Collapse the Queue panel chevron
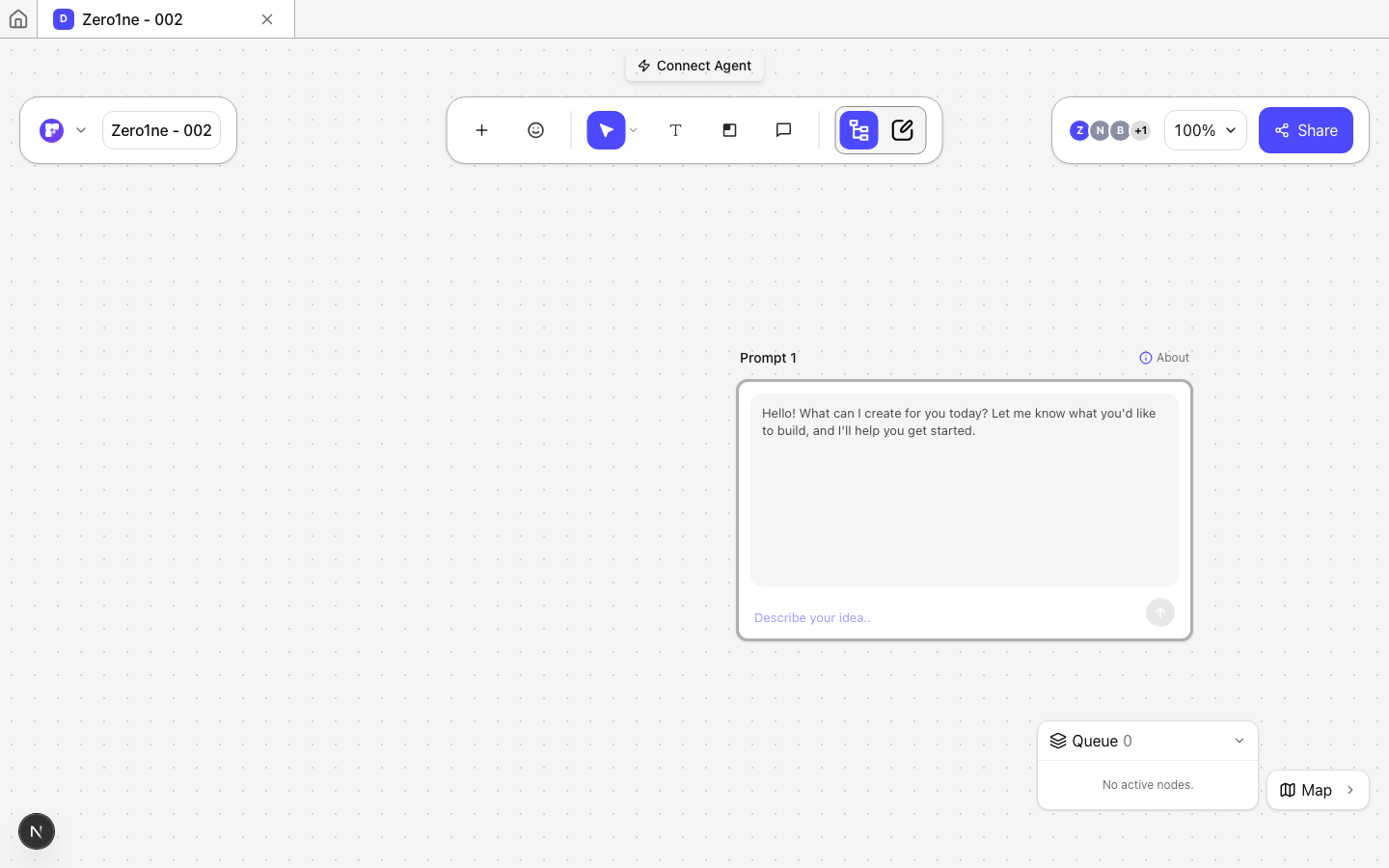Image resolution: width=1389 pixels, height=868 pixels. pyautogui.click(x=1239, y=741)
